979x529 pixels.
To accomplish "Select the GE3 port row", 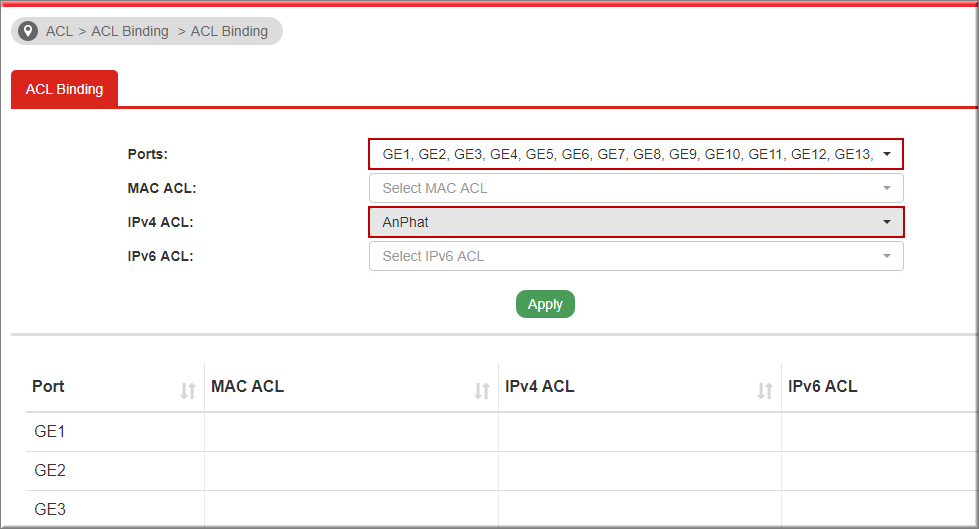I will pyautogui.click(x=501, y=509).
